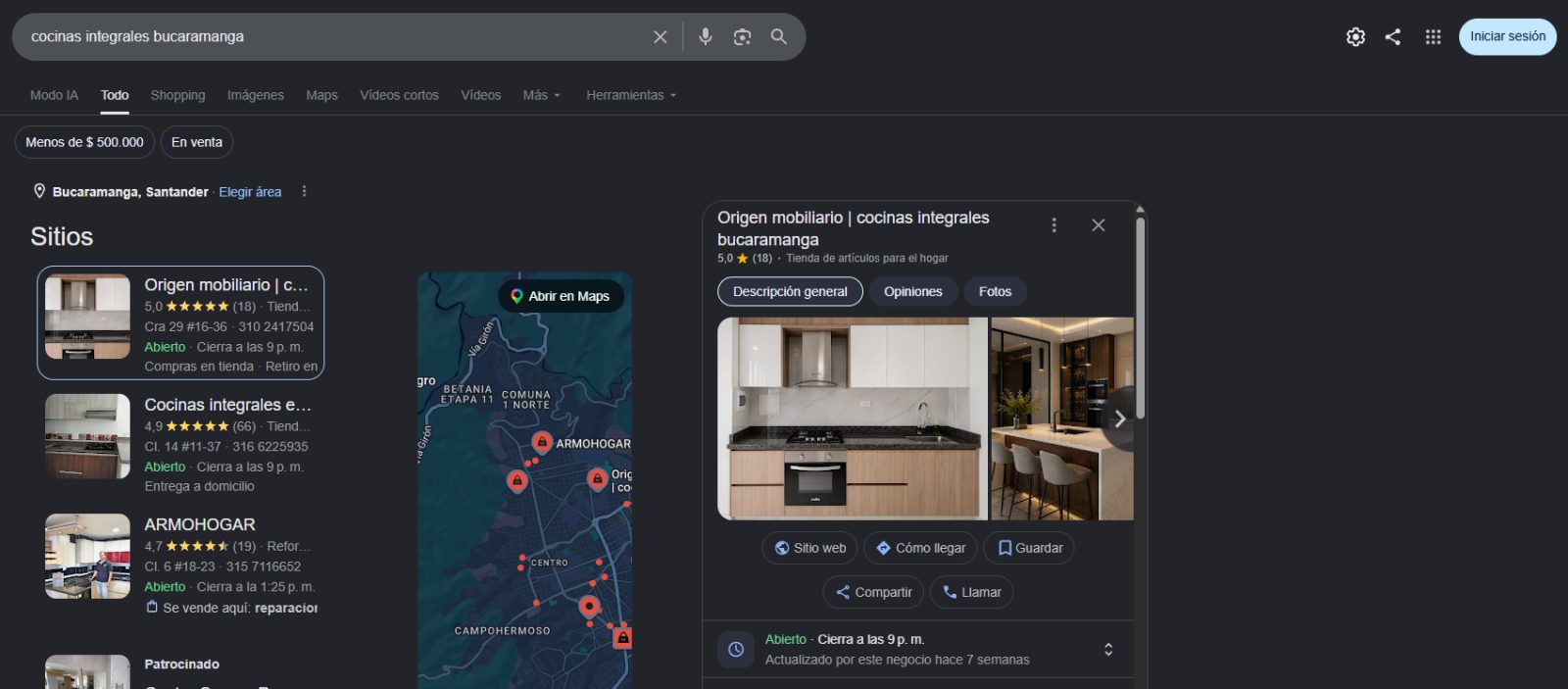Viewport: 1568px width, 689px height.
Task: Open Google Lens image search icon
Action: 742,36
